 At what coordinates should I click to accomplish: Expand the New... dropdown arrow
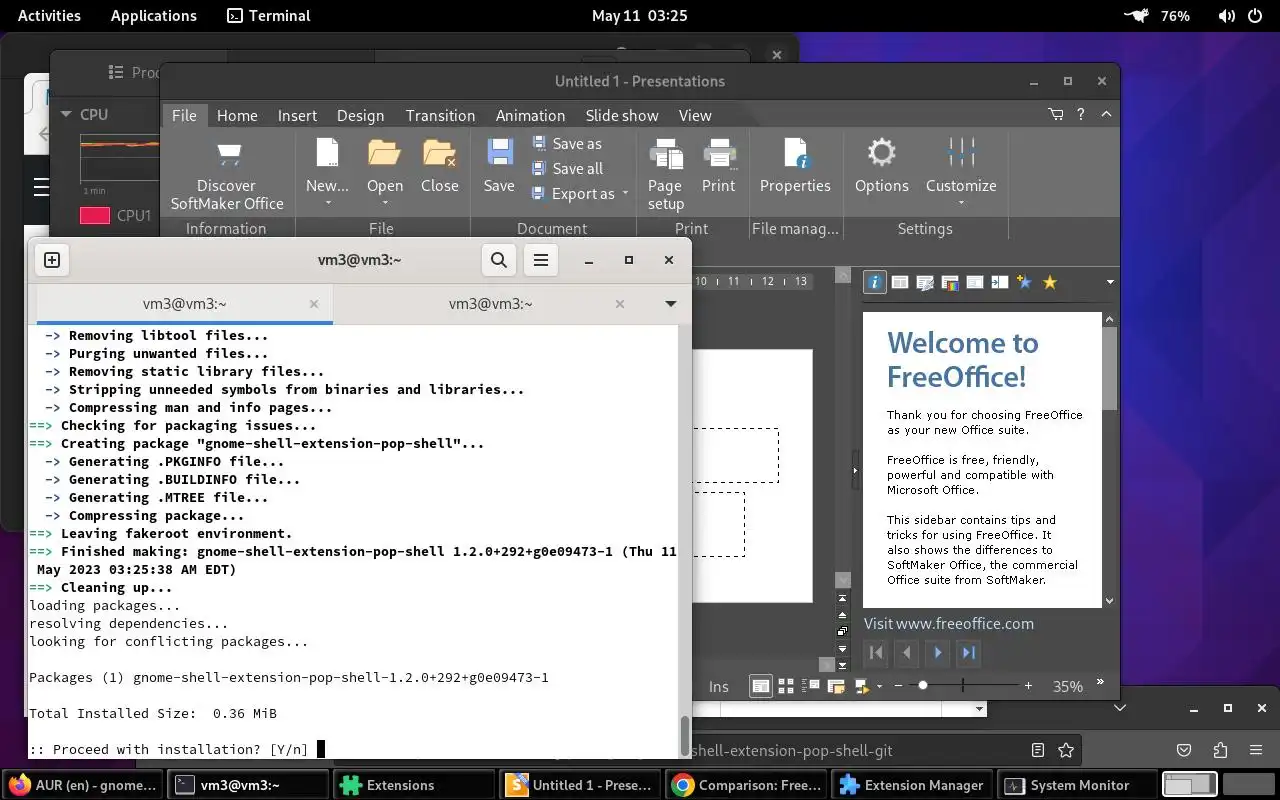coord(328,204)
